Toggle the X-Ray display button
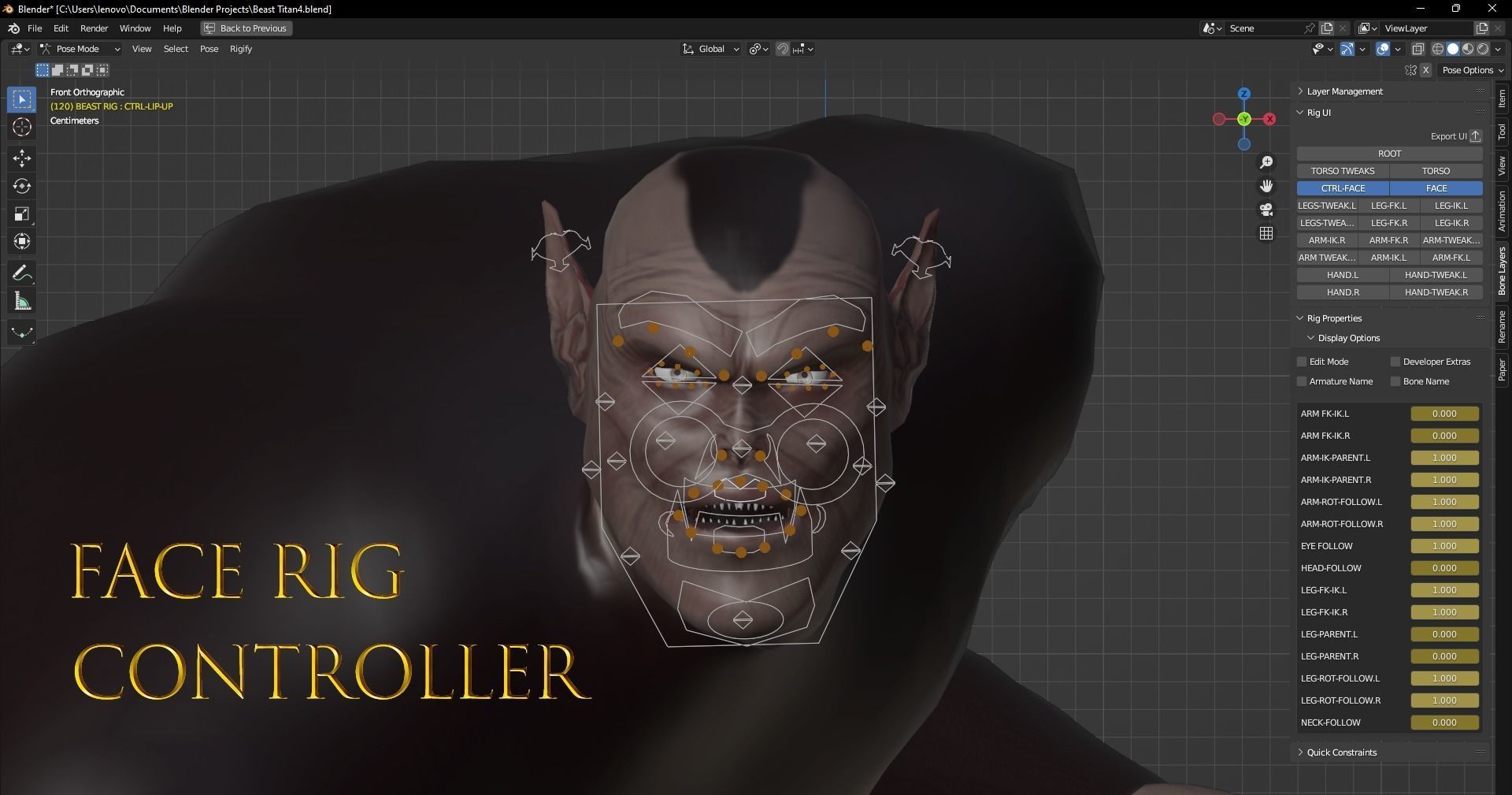1512x795 pixels. pyautogui.click(x=1418, y=49)
